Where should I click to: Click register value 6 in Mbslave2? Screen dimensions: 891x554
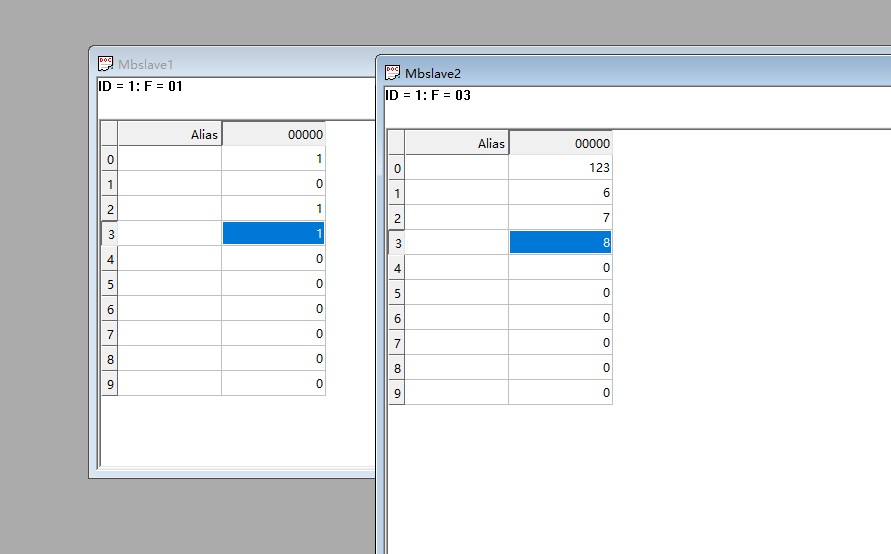coord(560,193)
